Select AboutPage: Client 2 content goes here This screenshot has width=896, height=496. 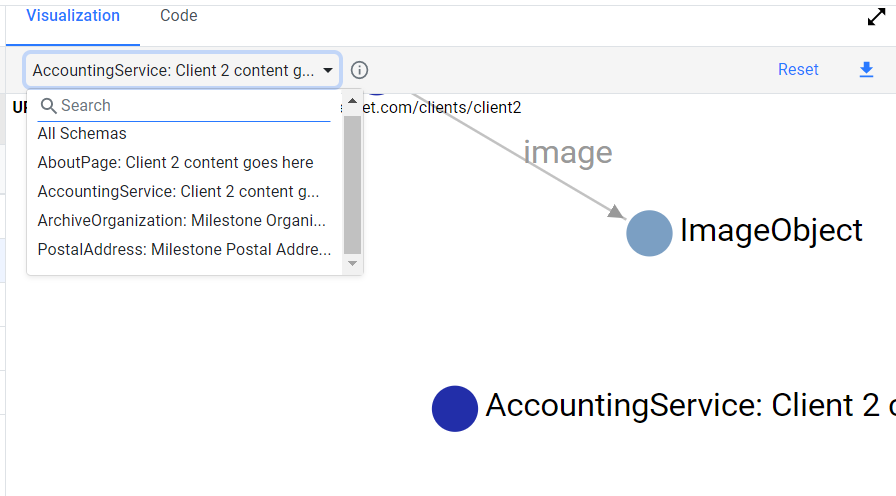pos(175,163)
